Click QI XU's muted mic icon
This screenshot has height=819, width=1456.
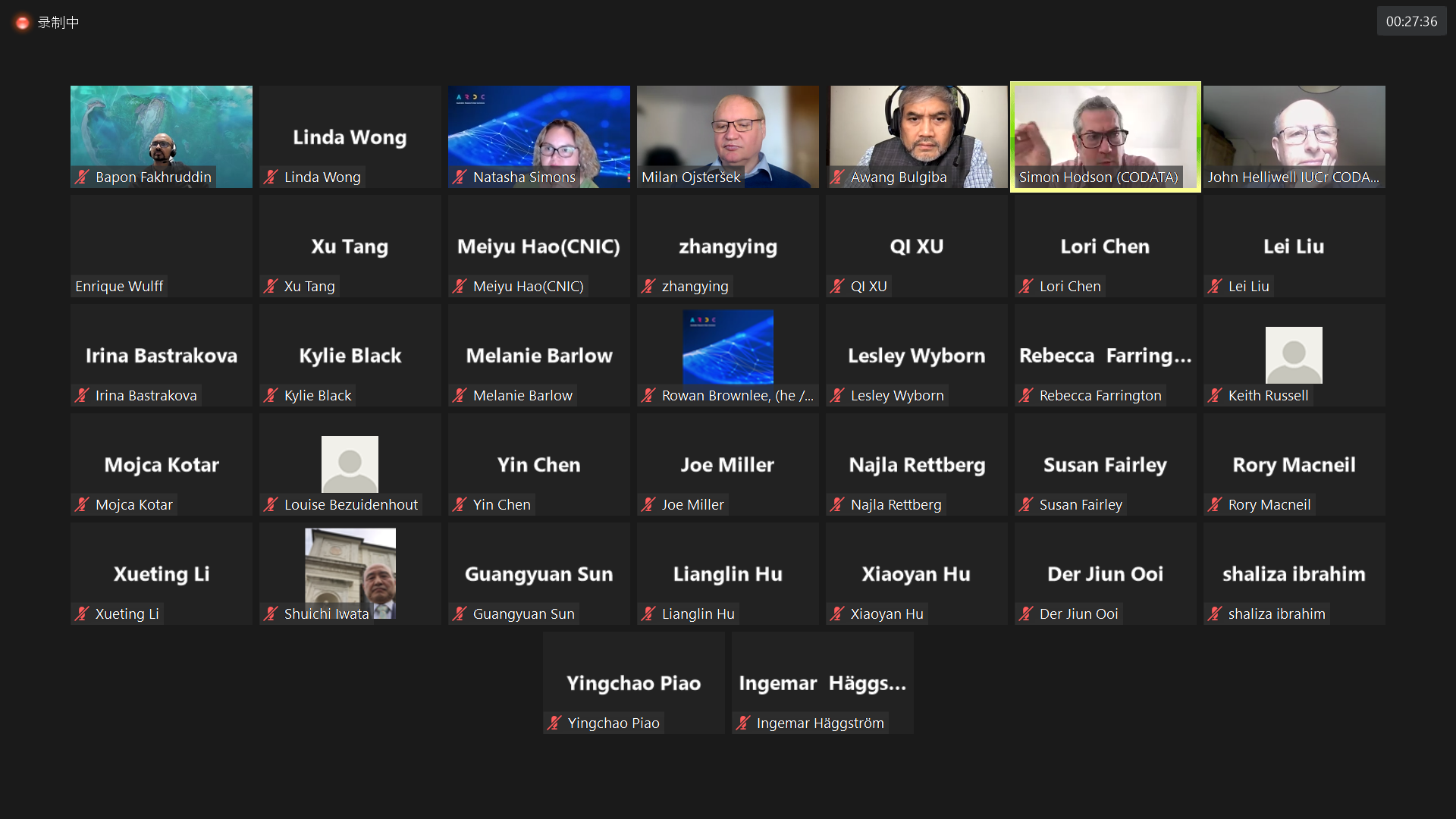[837, 286]
